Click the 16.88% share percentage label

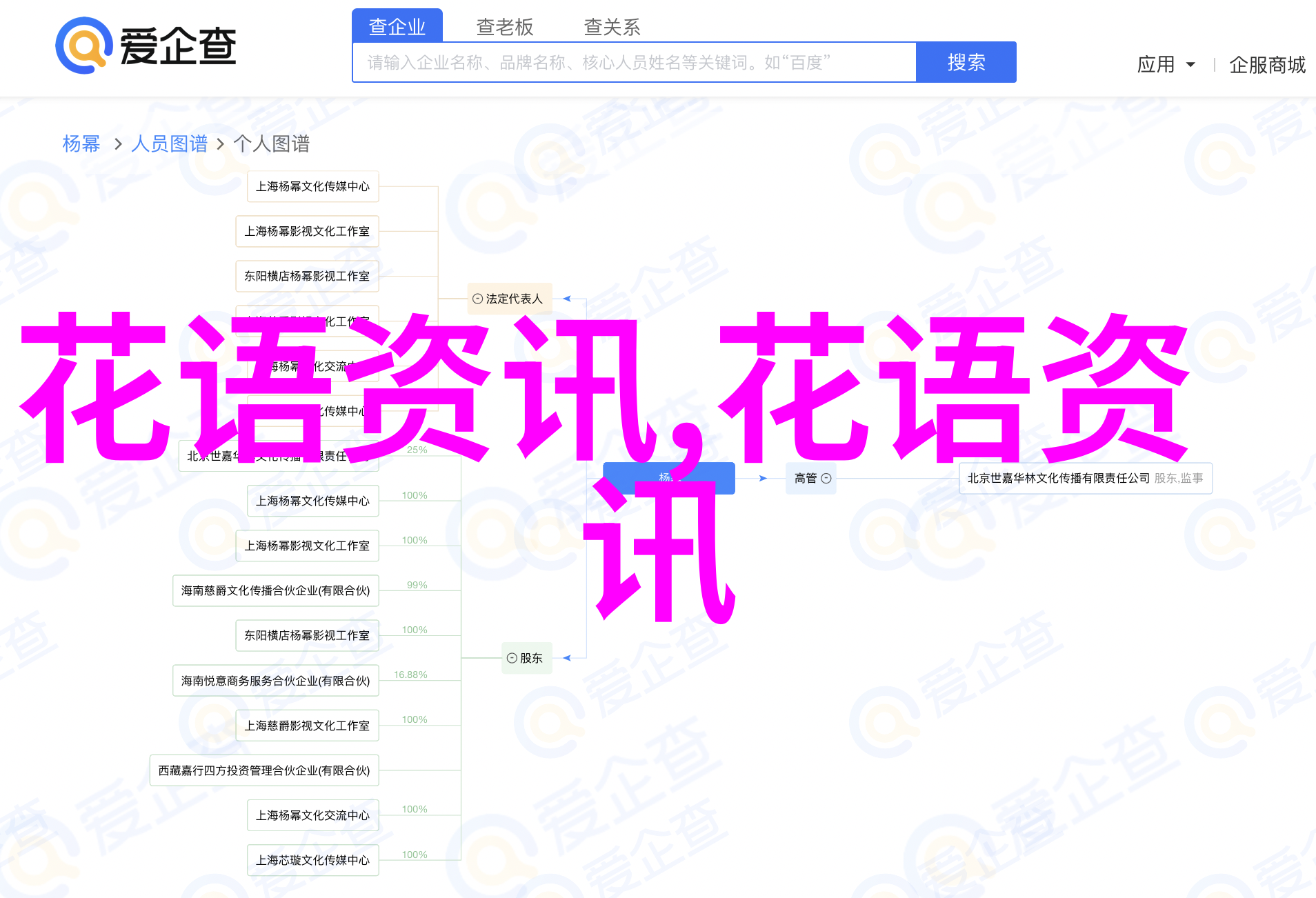(410, 675)
